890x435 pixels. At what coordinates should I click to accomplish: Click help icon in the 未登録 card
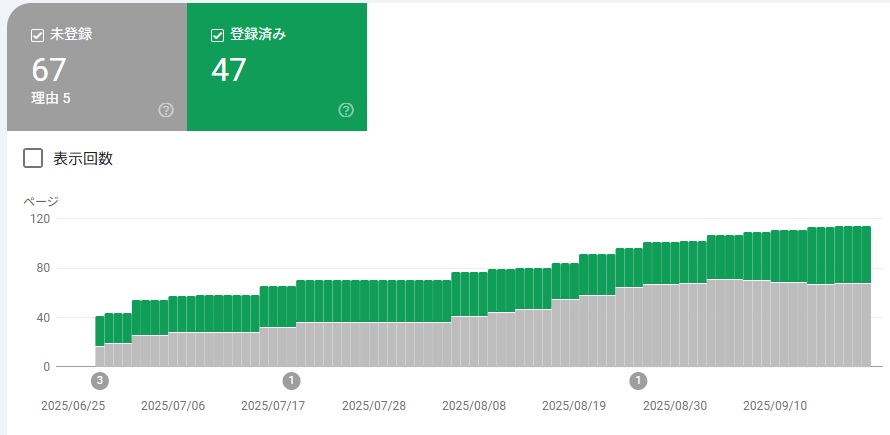166,110
